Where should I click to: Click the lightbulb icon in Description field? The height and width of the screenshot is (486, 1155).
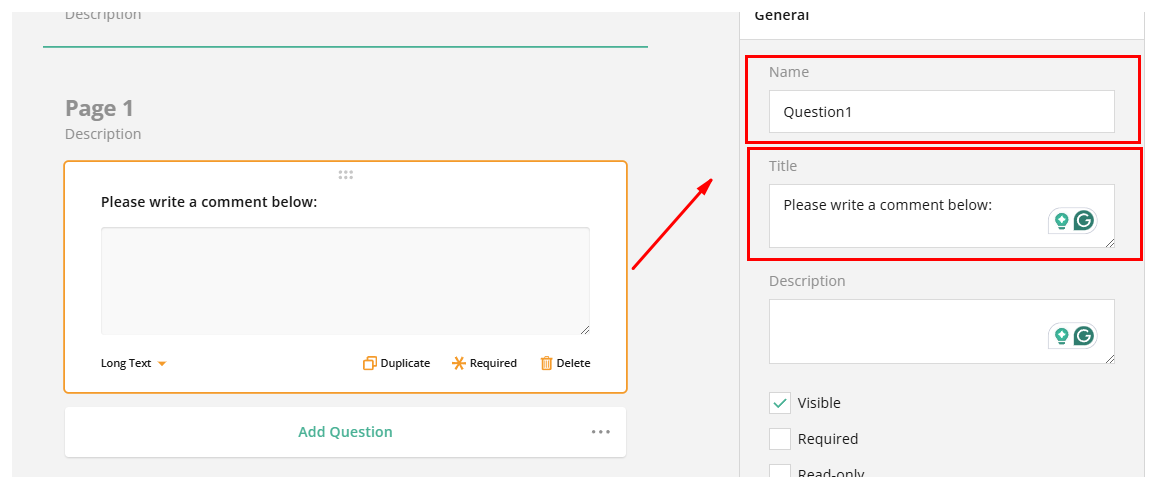[x=1061, y=337]
